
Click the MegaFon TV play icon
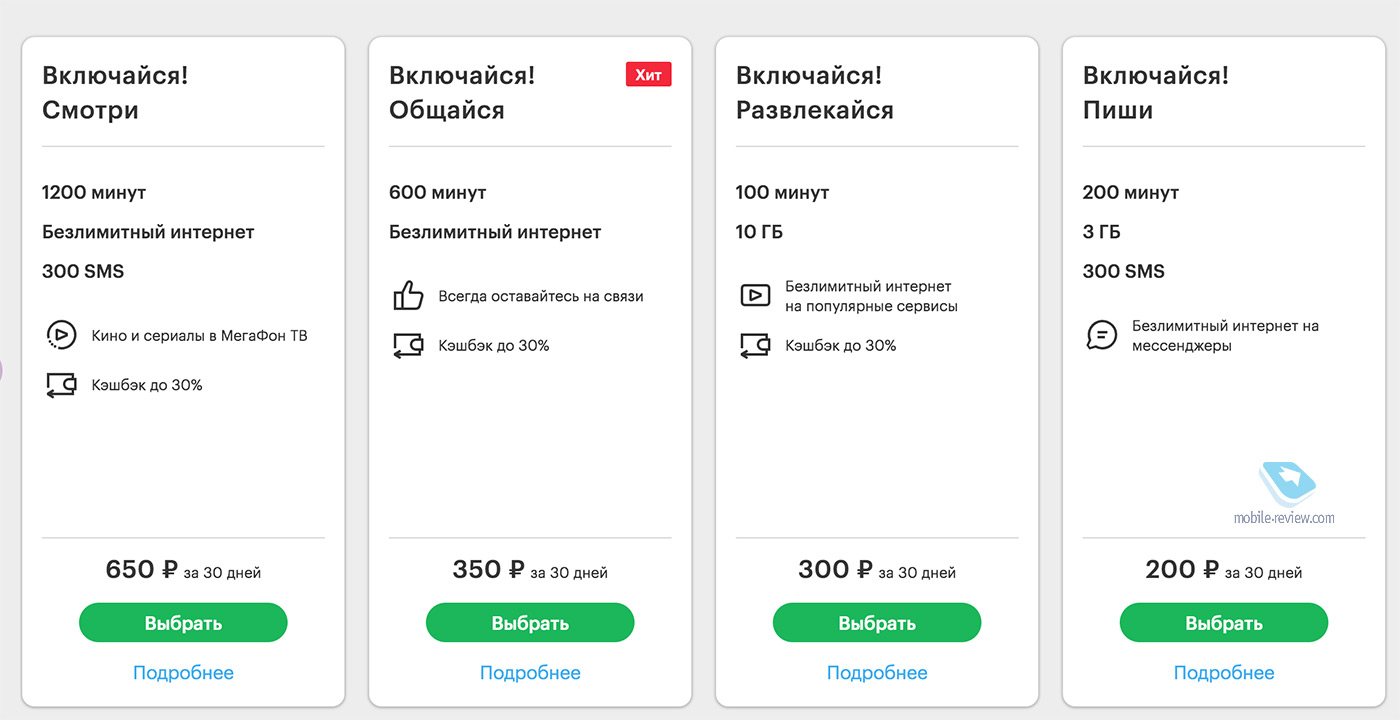(x=61, y=336)
